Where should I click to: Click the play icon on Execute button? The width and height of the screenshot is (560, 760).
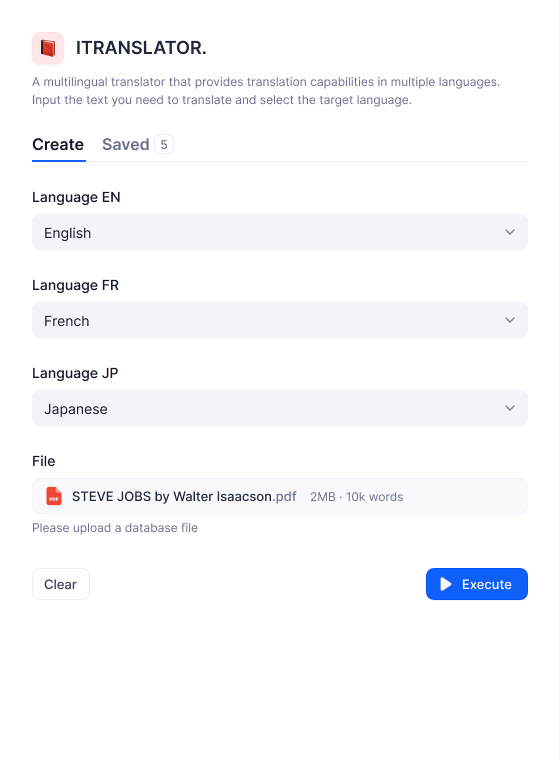pyautogui.click(x=446, y=584)
